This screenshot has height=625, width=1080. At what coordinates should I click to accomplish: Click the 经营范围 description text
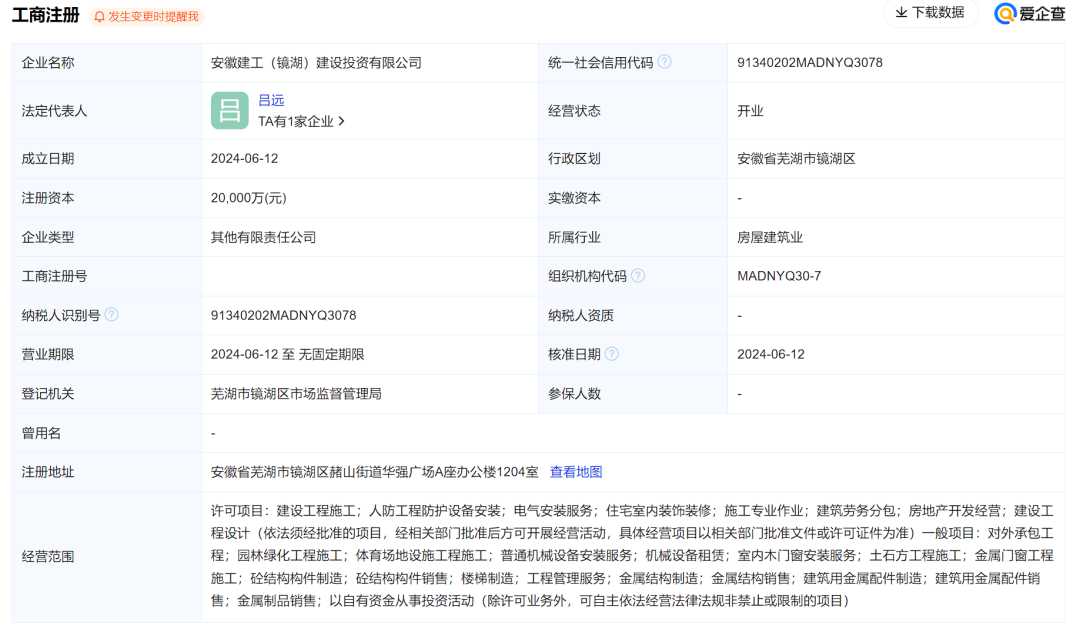coord(630,556)
